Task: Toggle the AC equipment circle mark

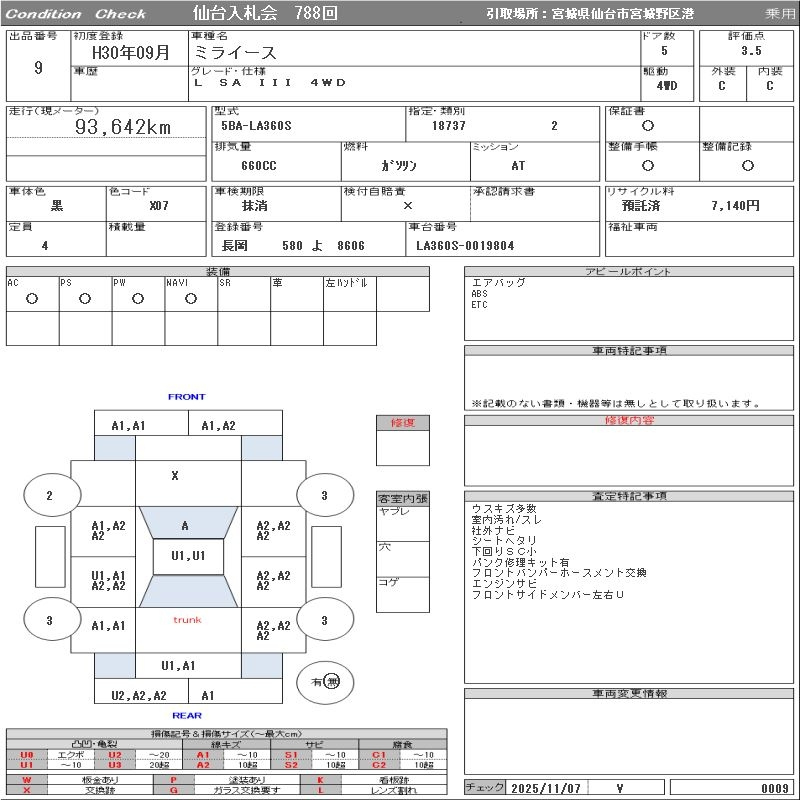Action: click(x=32, y=298)
